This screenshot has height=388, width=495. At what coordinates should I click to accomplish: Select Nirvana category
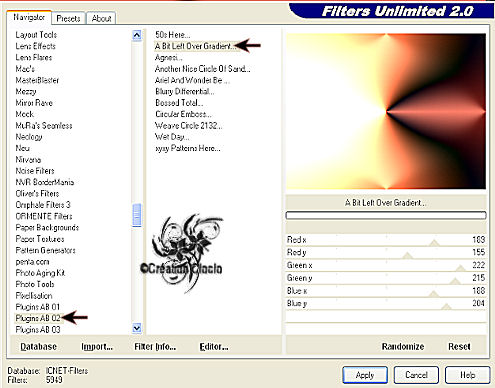pyautogui.click(x=28, y=159)
